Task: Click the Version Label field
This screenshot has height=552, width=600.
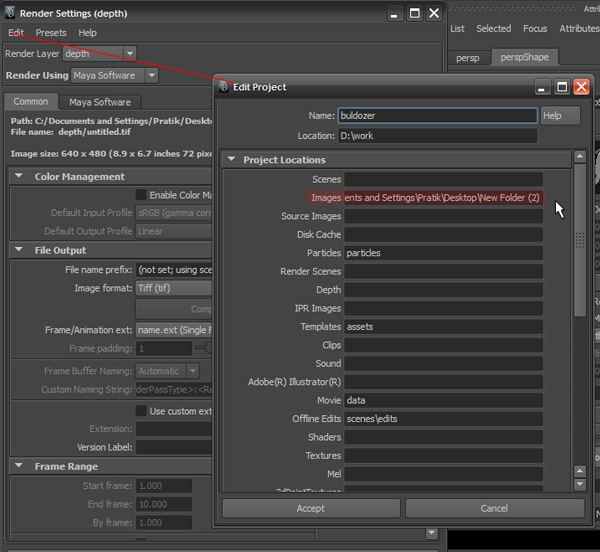Action: (174, 447)
